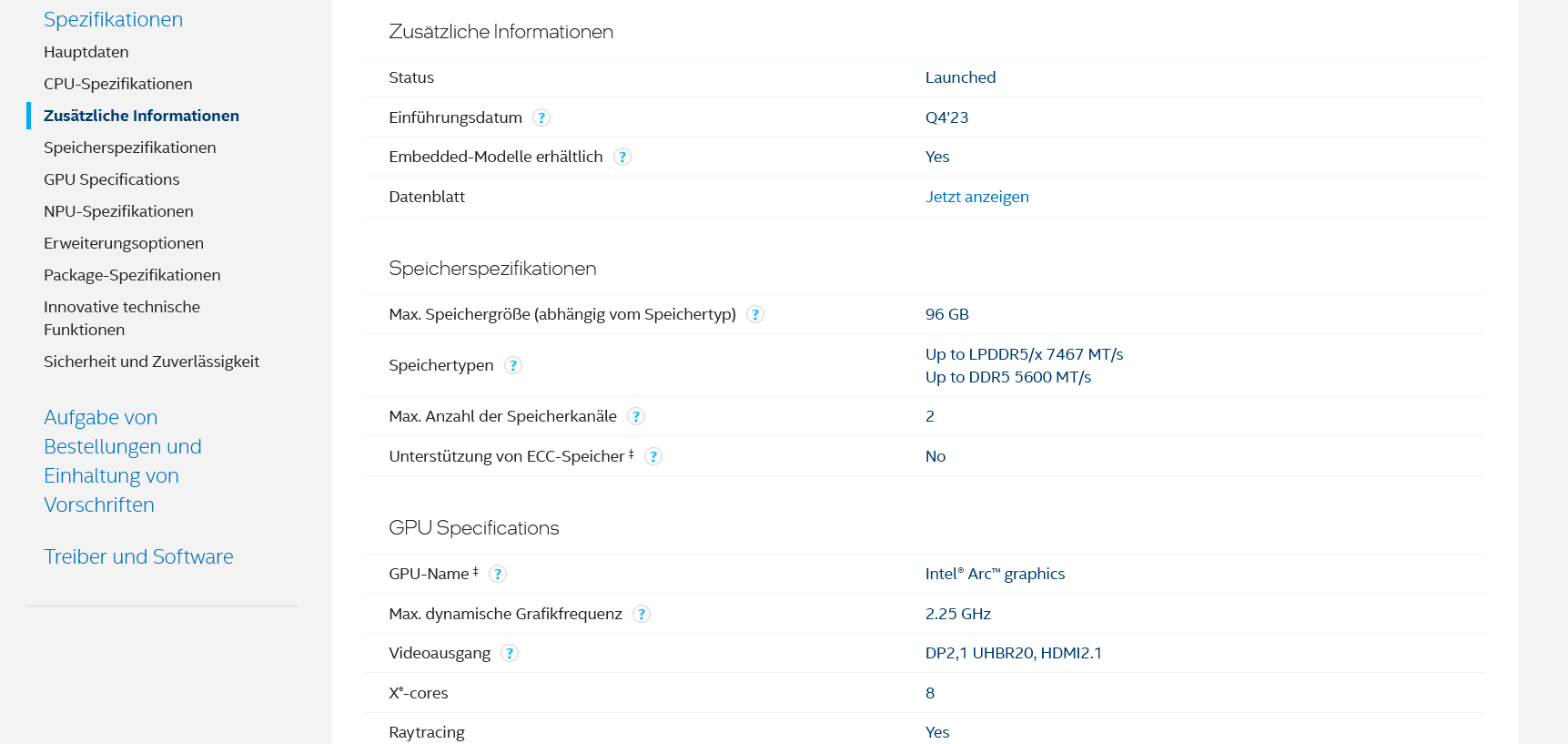Go to Sicherheit und Zuverlässigkeit section
This screenshot has height=744, width=1568.
tap(151, 362)
